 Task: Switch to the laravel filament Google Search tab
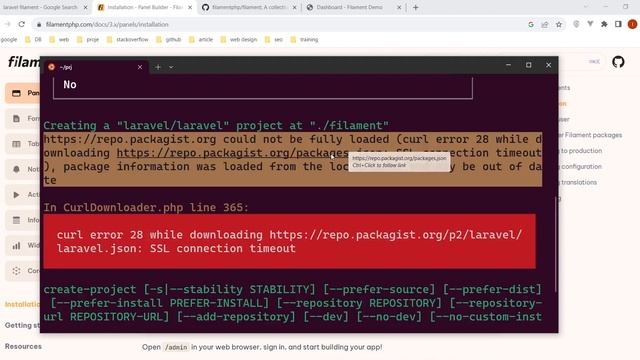coord(44,7)
